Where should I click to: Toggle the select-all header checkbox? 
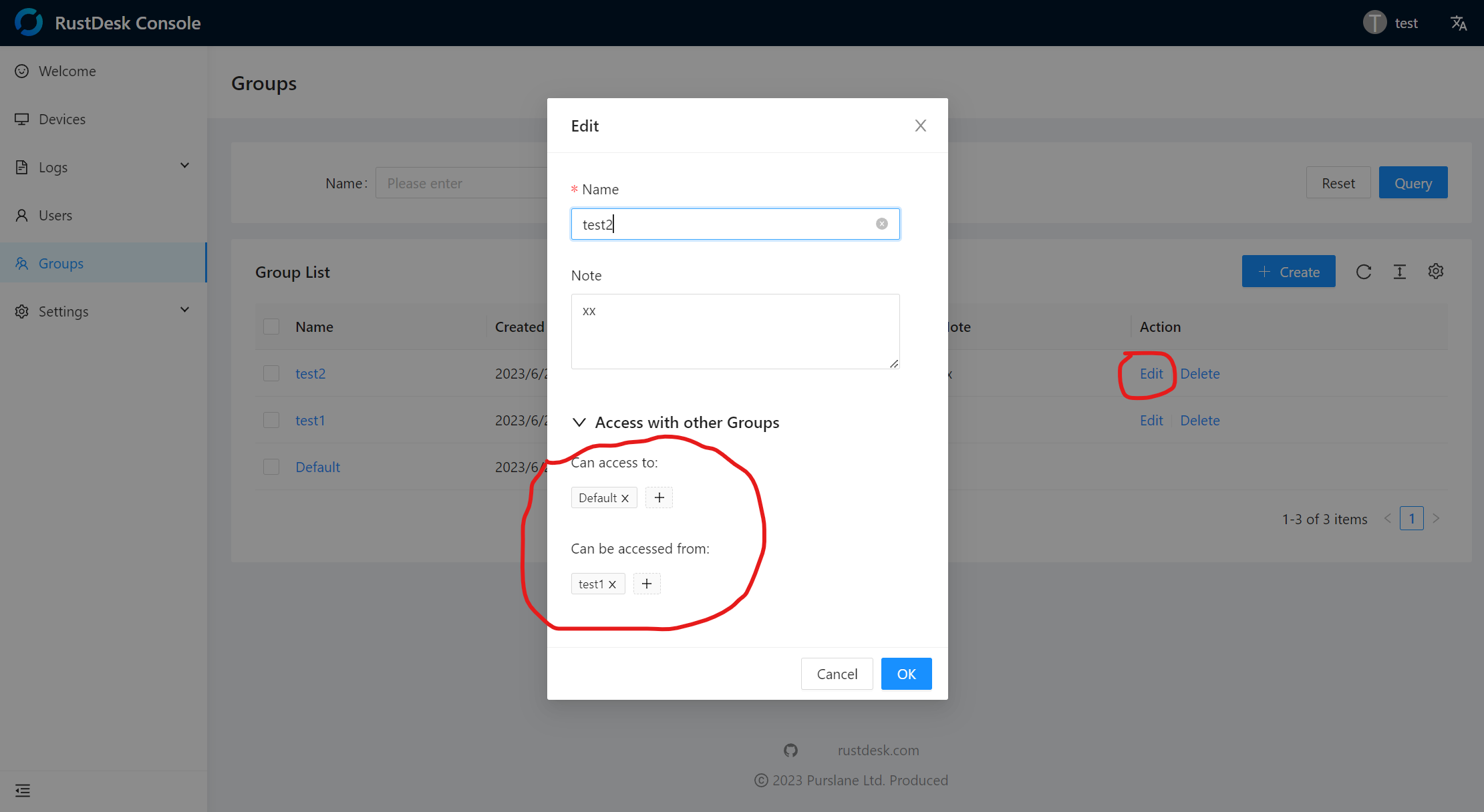pos(271,327)
